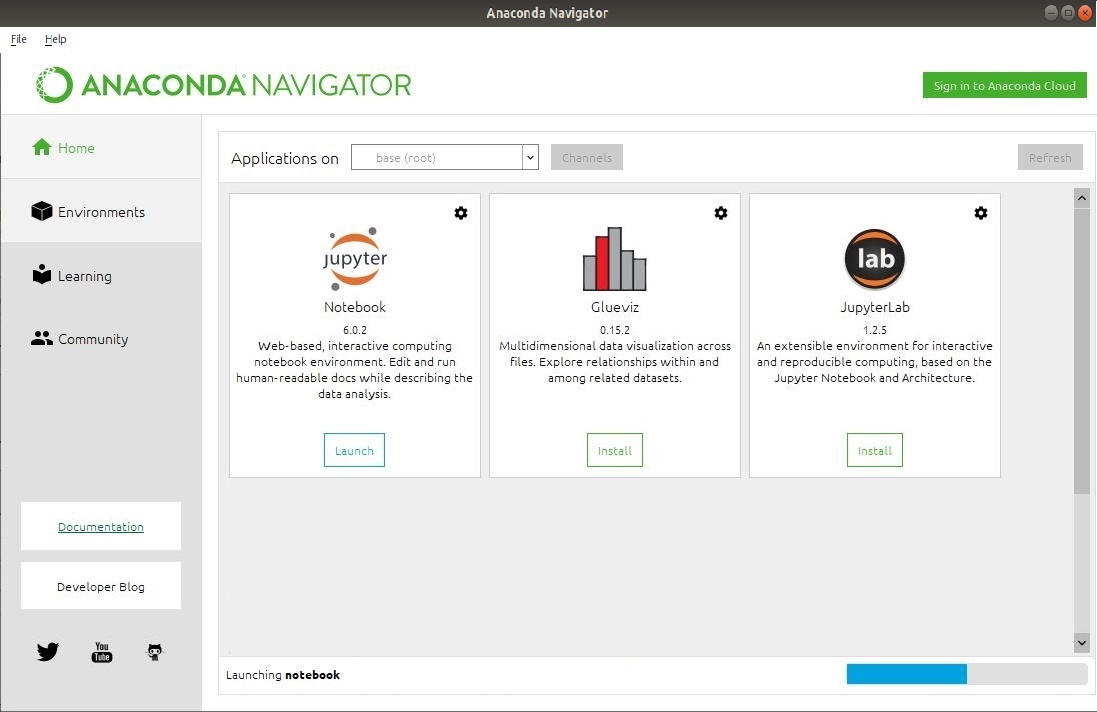This screenshot has width=1097, height=712.
Task: Click the 'Applications on' label
Action: click(x=285, y=158)
